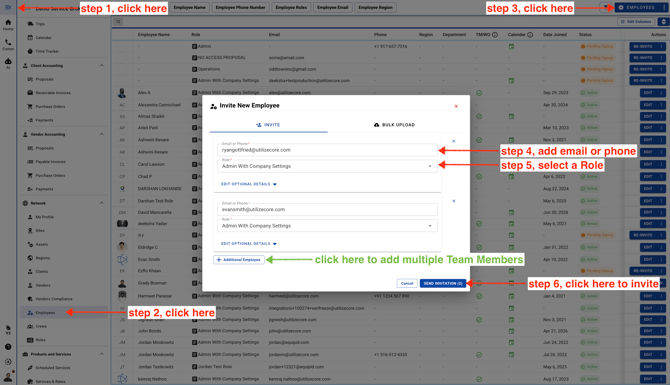Click the sort arrows icon beside Edit Columns
This screenshot has height=385, width=670.
(663, 21)
